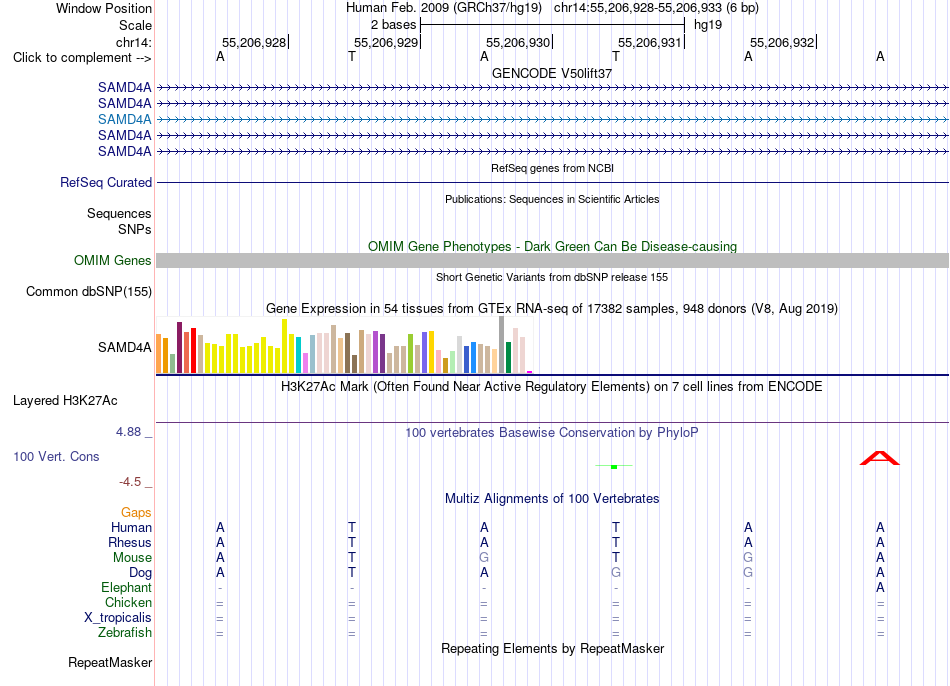
Task: Click 'RefSeq genes from NCBI' track title
Action: 552,168
